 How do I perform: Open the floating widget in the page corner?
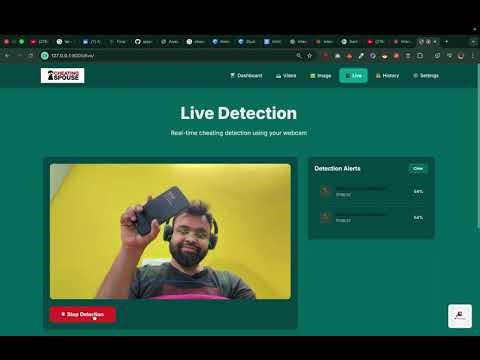point(460,316)
